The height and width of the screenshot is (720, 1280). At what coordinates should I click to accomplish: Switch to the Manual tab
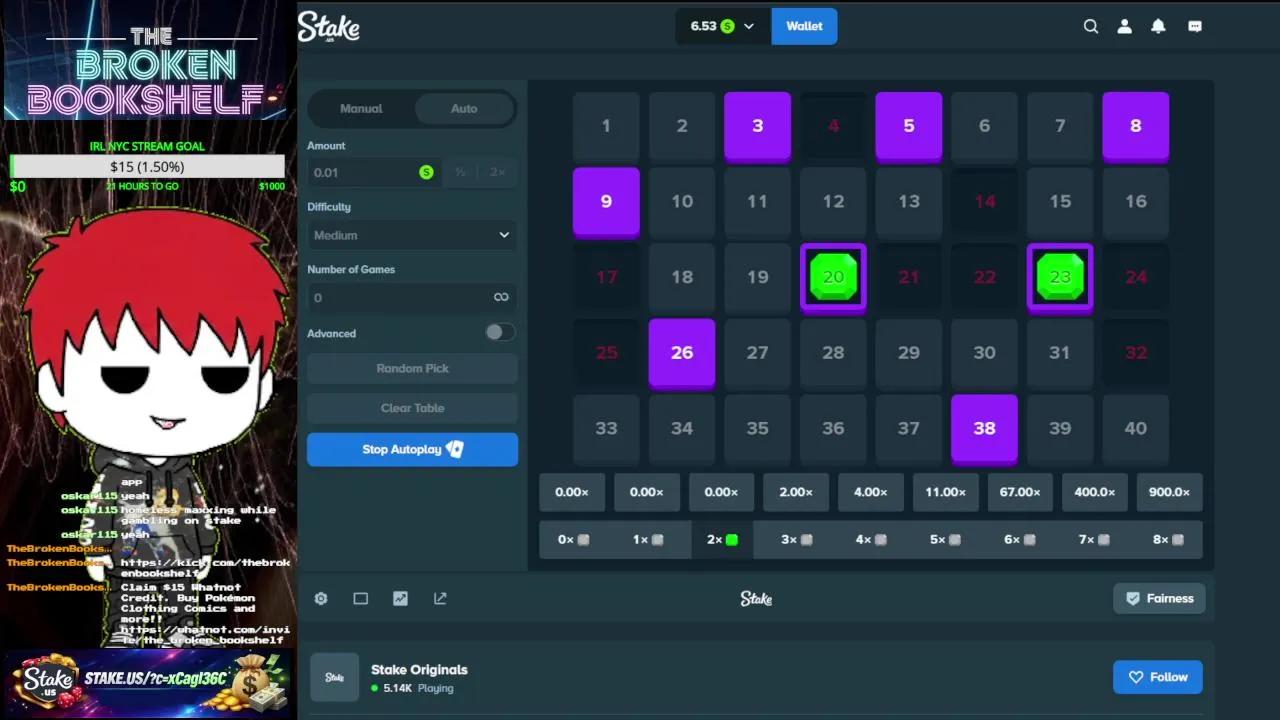(361, 108)
